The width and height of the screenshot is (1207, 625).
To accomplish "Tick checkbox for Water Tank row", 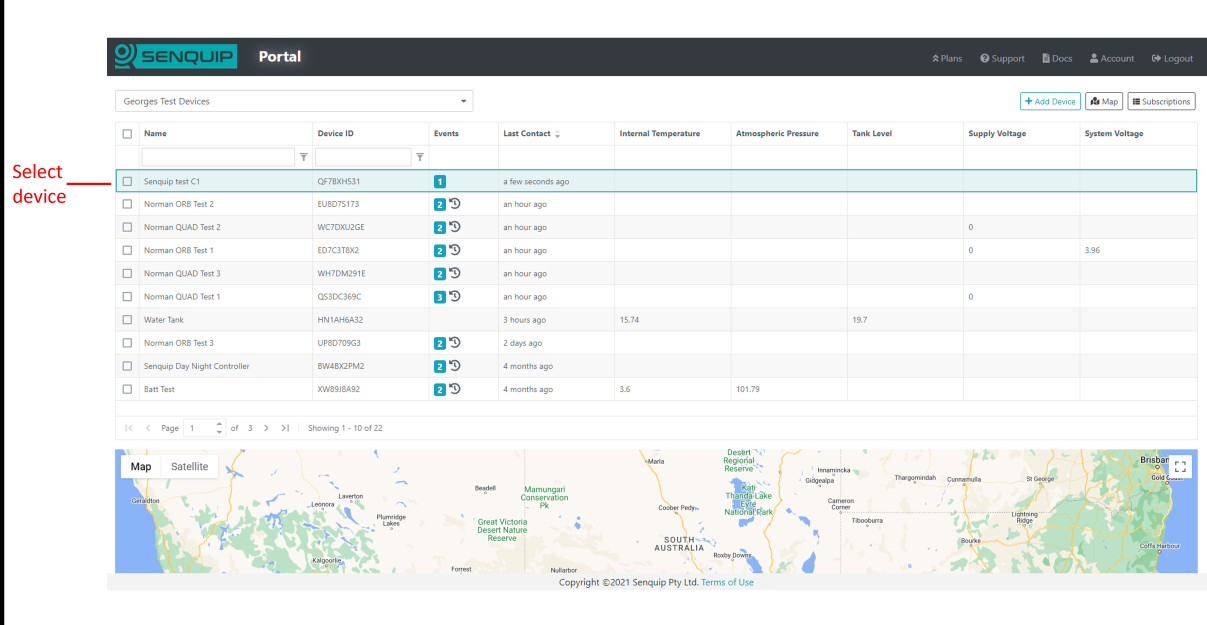I will pyautogui.click(x=127, y=320).
